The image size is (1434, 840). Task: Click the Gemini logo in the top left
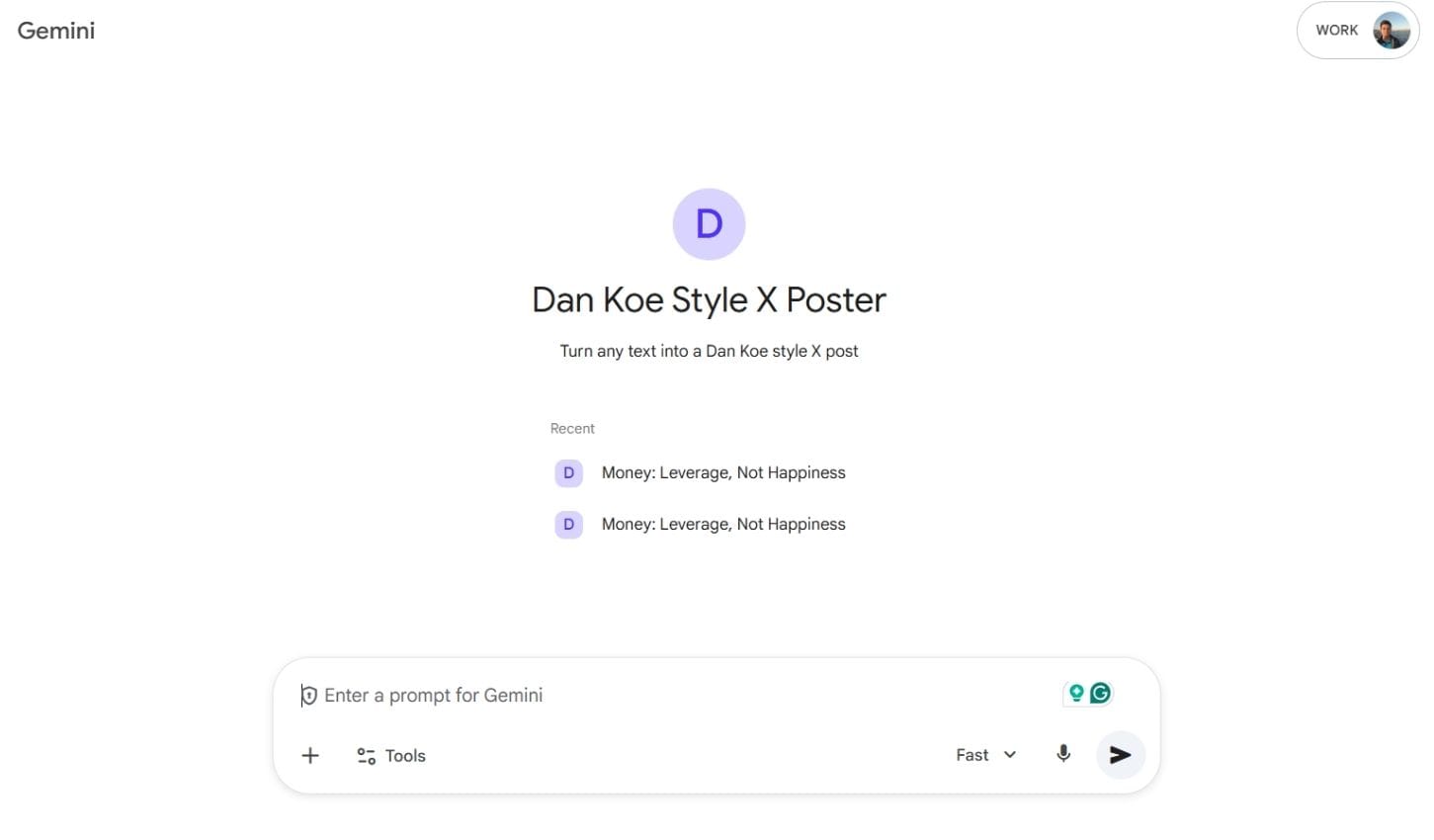coord(55,30)
